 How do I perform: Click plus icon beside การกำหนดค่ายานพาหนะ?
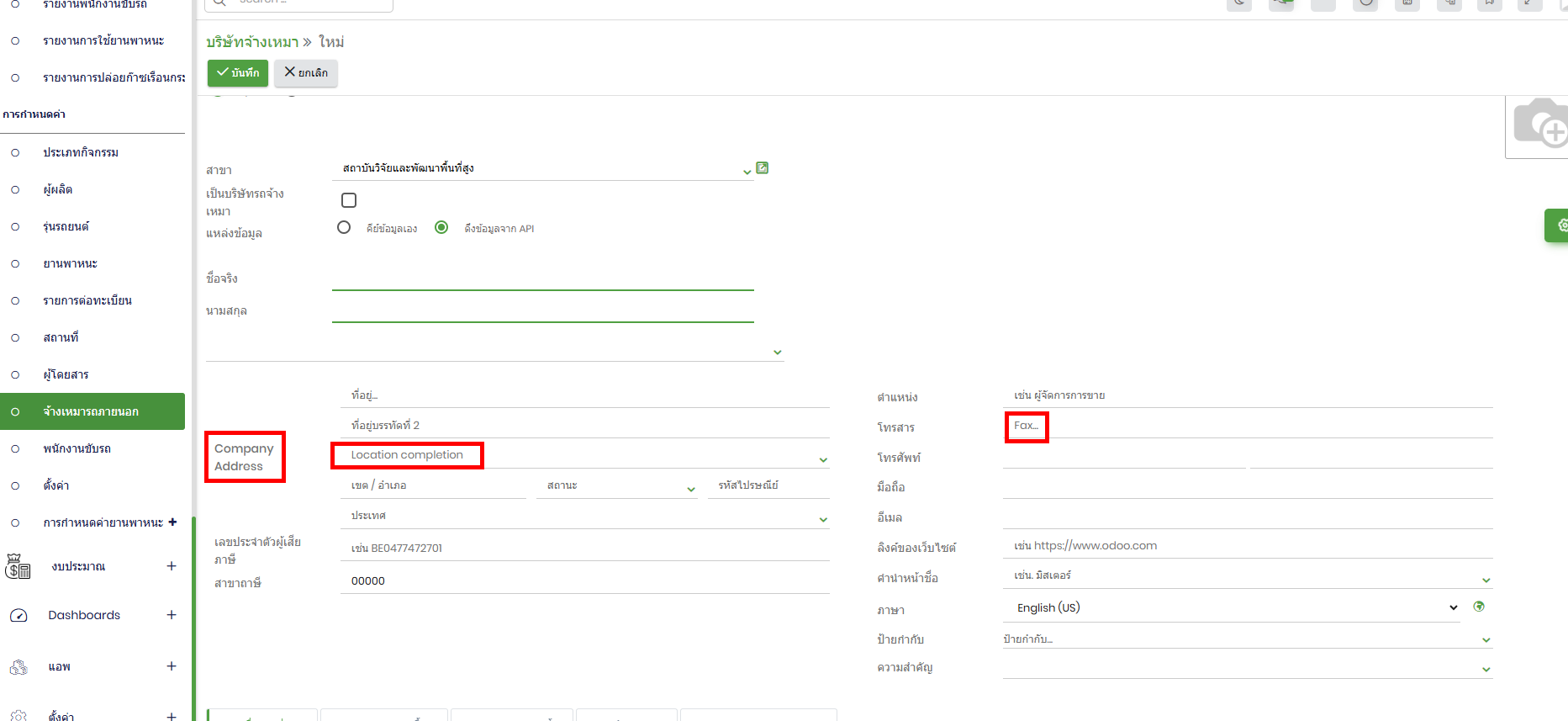[x=172, y=522]
